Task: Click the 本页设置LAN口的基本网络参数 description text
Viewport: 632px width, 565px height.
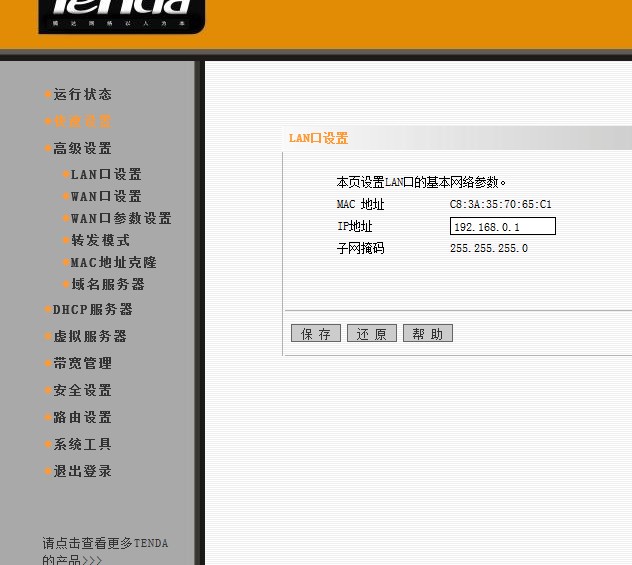Action: pyautogui.click(x=421, y=183)
